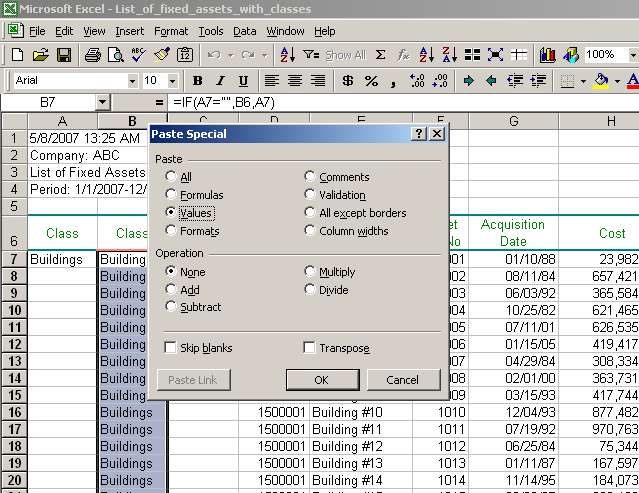Open the font size dropdown
Screen dimensions: 639x493
coord(172,81)
